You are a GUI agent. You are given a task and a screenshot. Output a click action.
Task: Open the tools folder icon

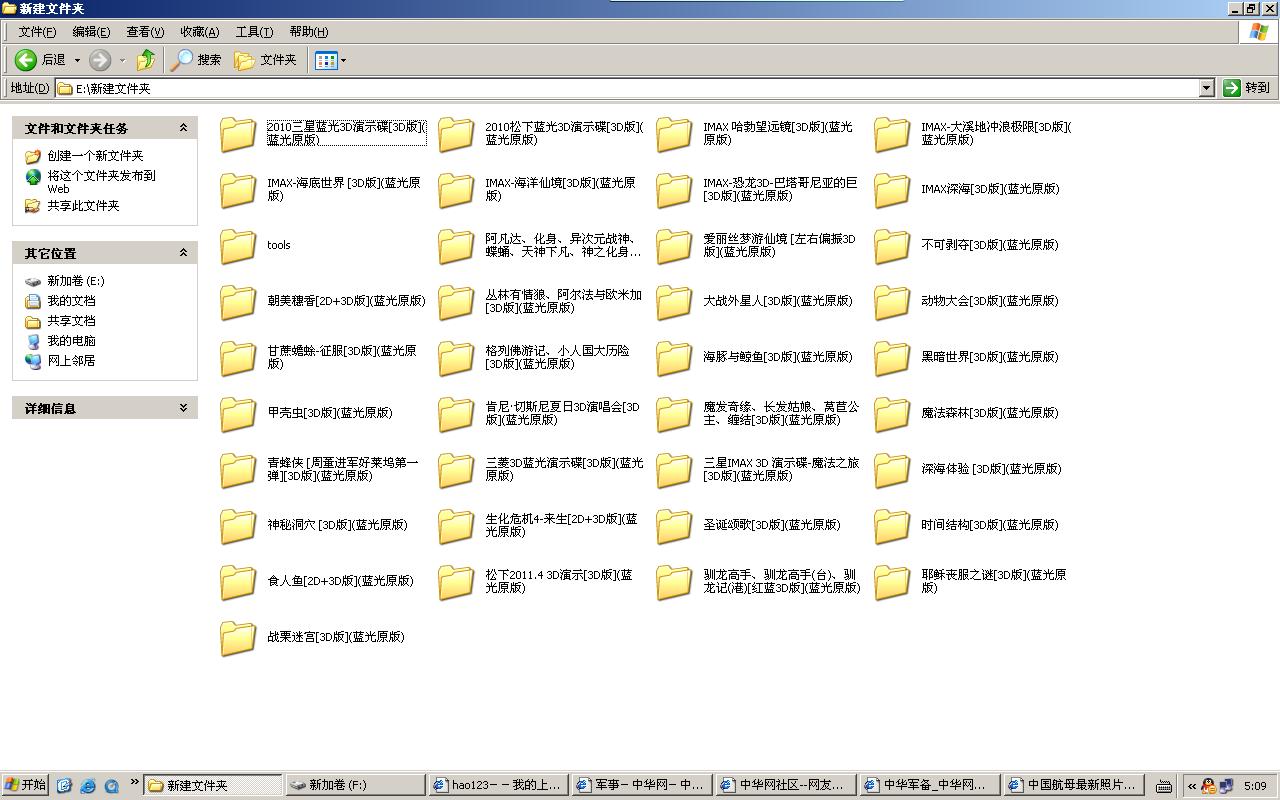click(x=238, y=245)
